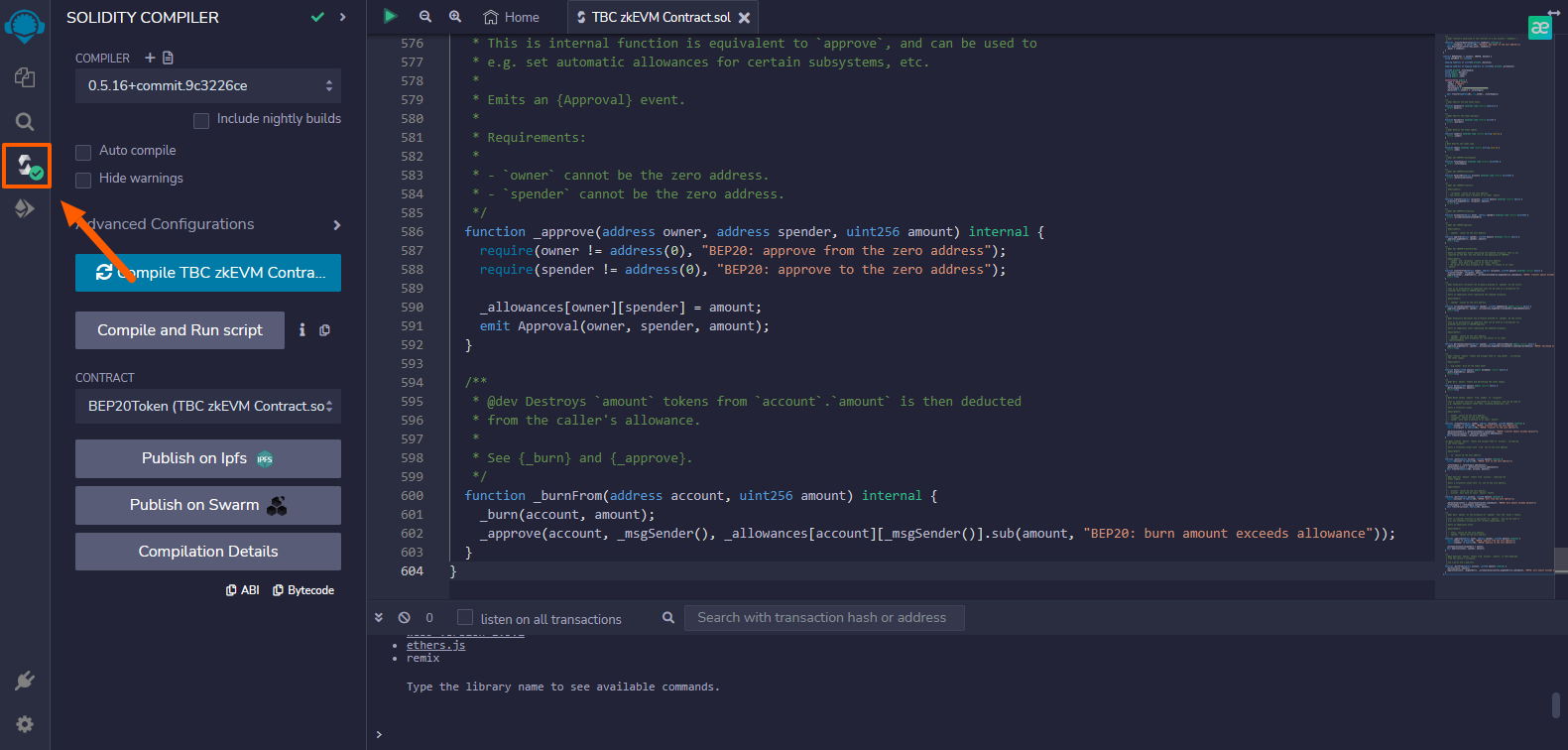Switch to the Home tab
This screenshot has width=1568, height=750.
(x=511, y=17)
